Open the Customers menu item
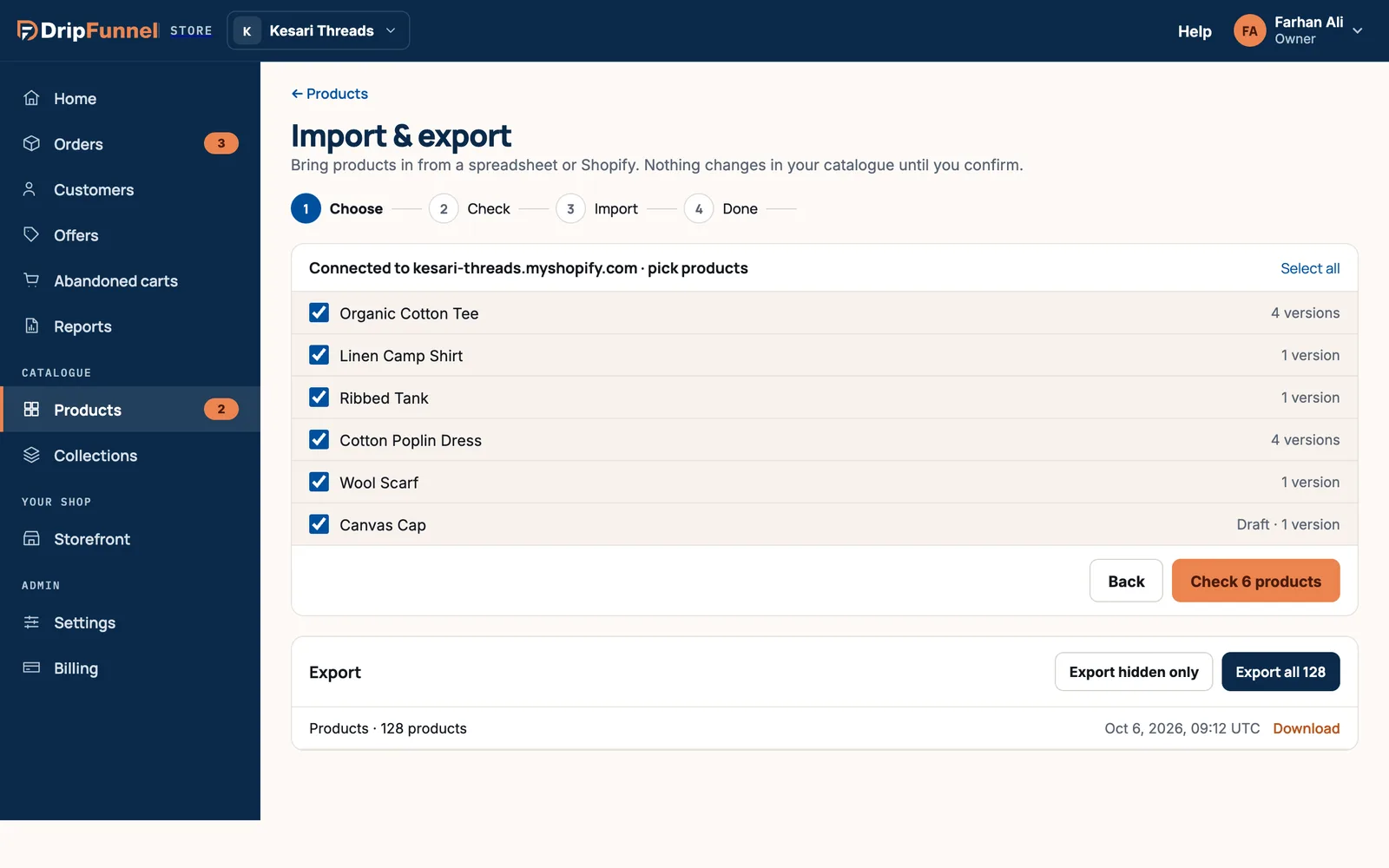Image resolution: width=1389 pixels, height=868 pixels. coord(130,189)
